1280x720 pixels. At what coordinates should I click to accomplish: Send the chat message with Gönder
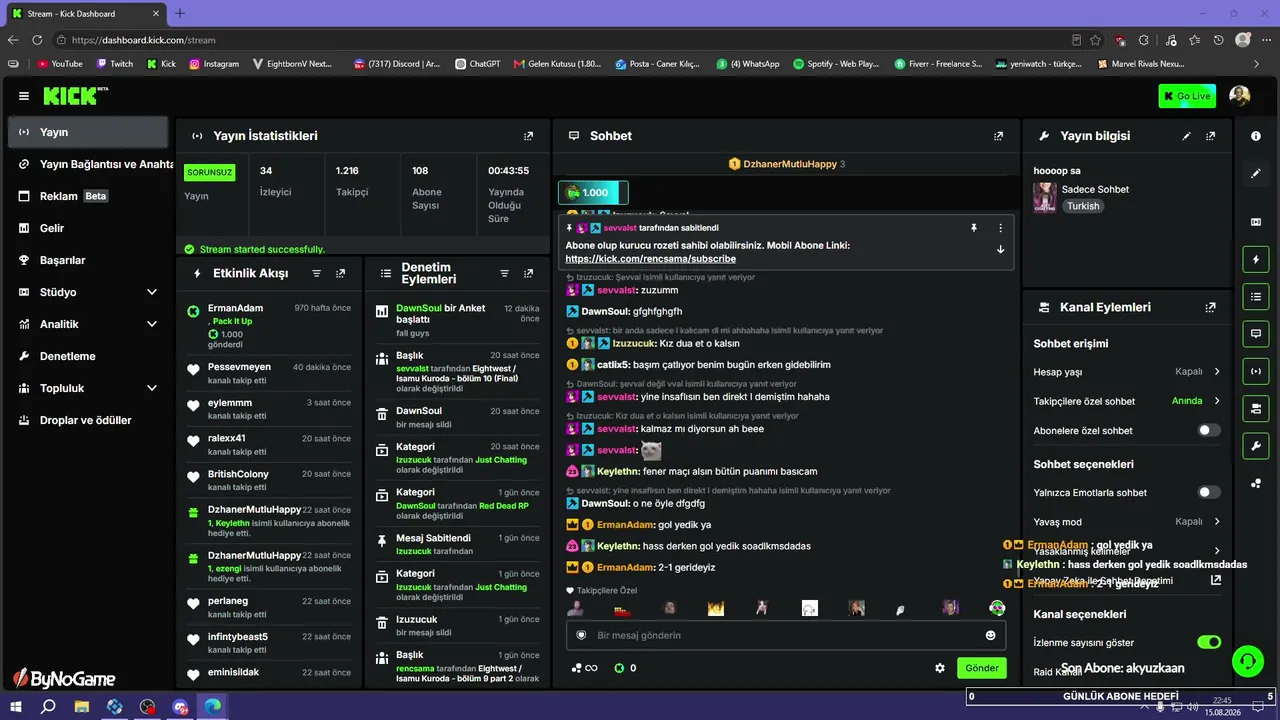981,668
